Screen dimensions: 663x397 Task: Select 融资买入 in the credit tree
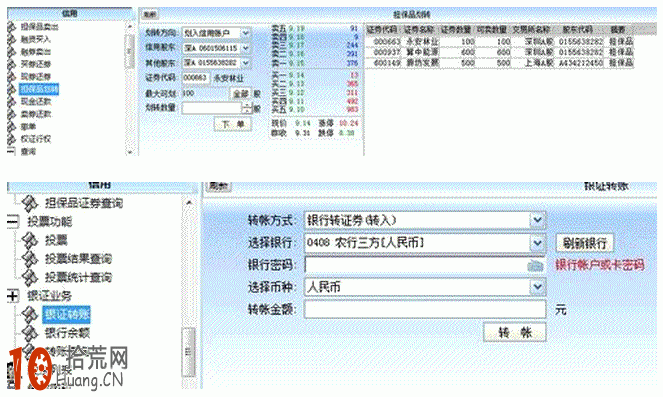[36, 39]
